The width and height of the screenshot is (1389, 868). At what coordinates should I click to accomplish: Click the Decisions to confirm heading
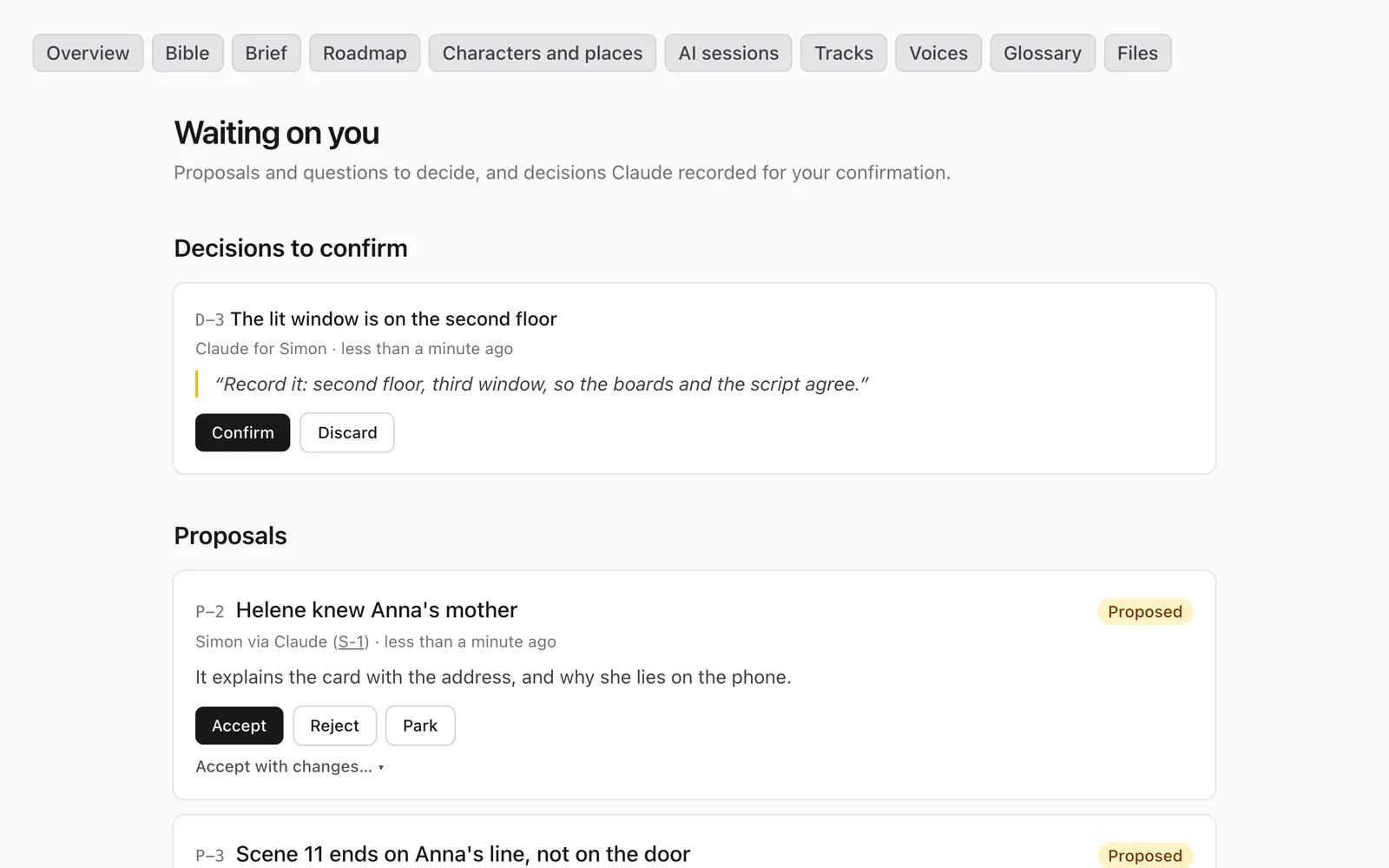[x=291, y=248]
